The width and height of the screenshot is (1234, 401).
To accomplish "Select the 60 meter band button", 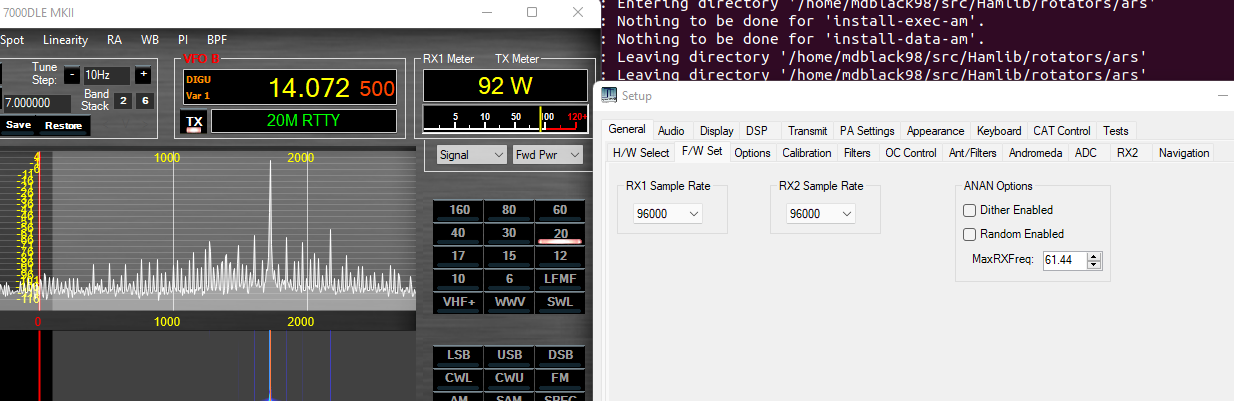I will point(560,210).
